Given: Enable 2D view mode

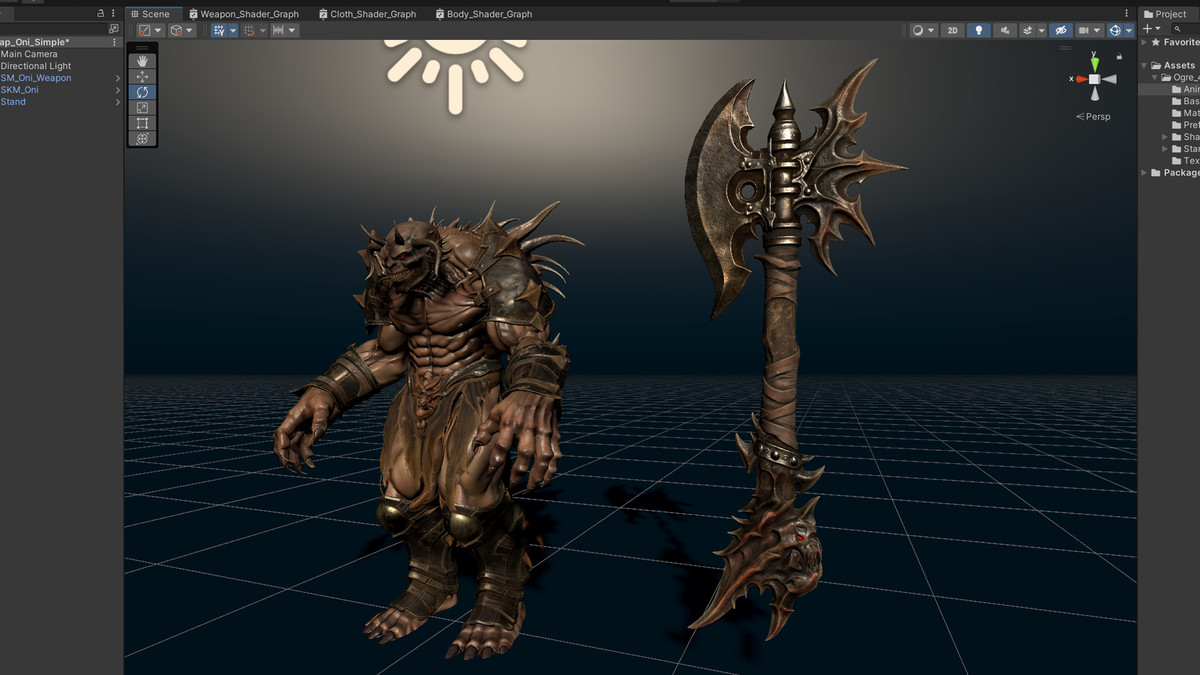Looking at the screenshot, I should (951, 30).
